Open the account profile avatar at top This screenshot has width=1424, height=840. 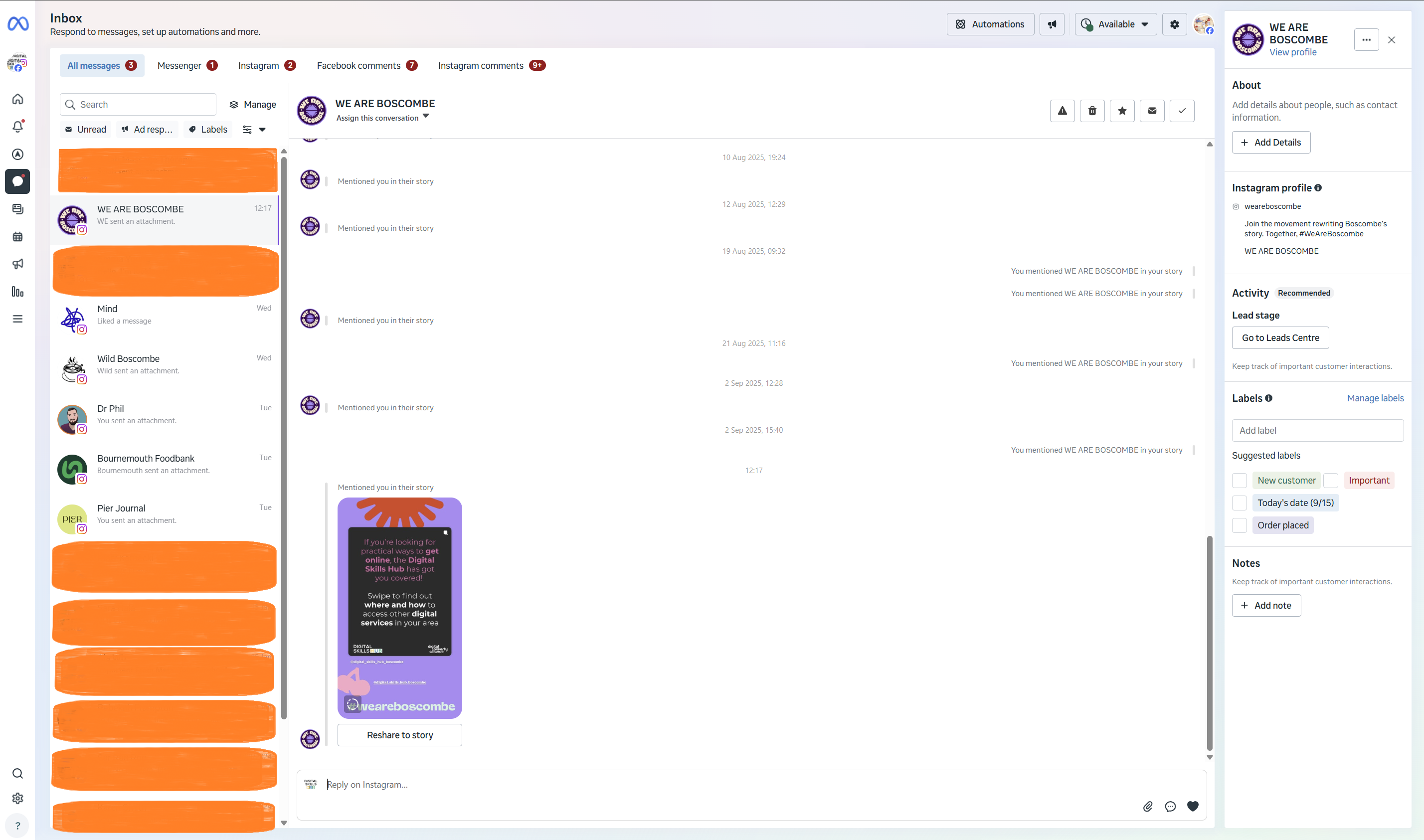[x=1203, y=24]
